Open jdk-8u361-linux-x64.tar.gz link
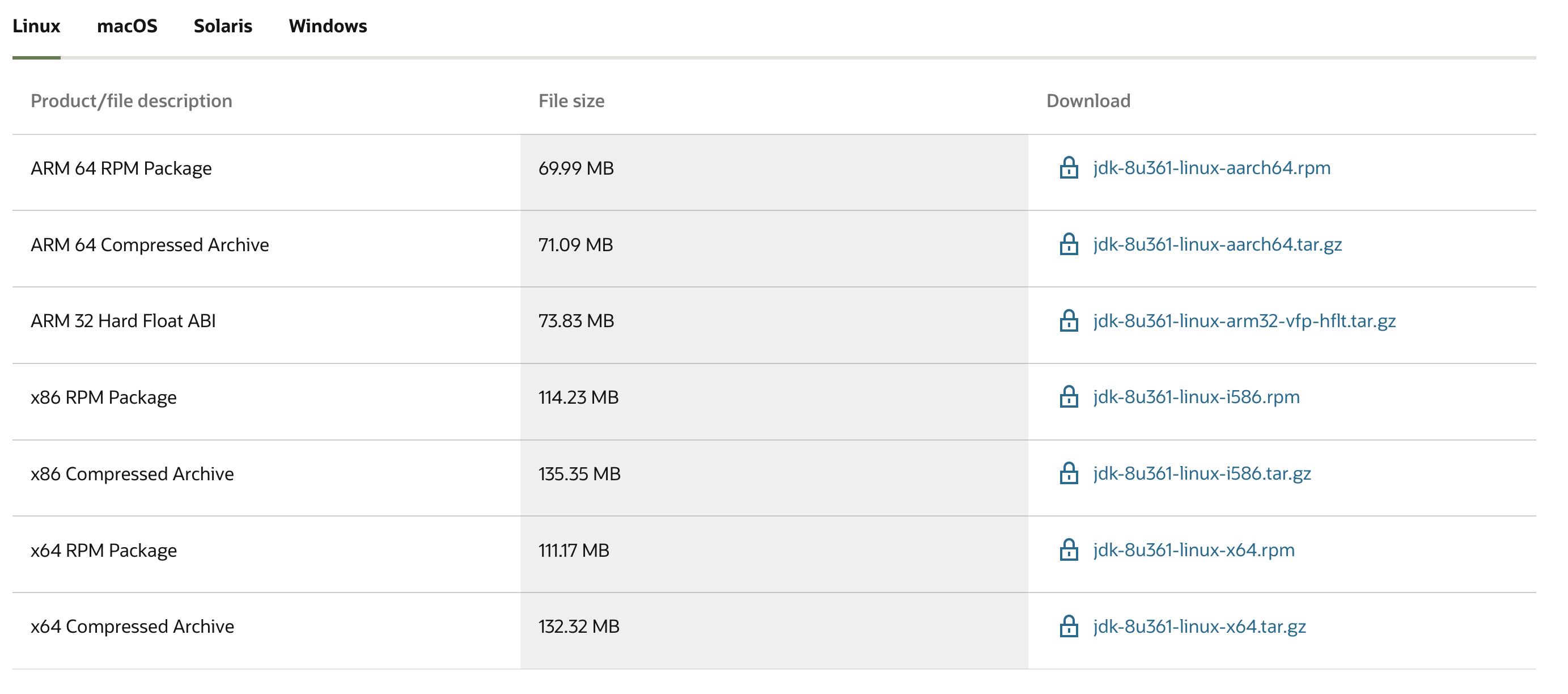This screenshot has height=694, width=1568. (x=1199, y=626)
